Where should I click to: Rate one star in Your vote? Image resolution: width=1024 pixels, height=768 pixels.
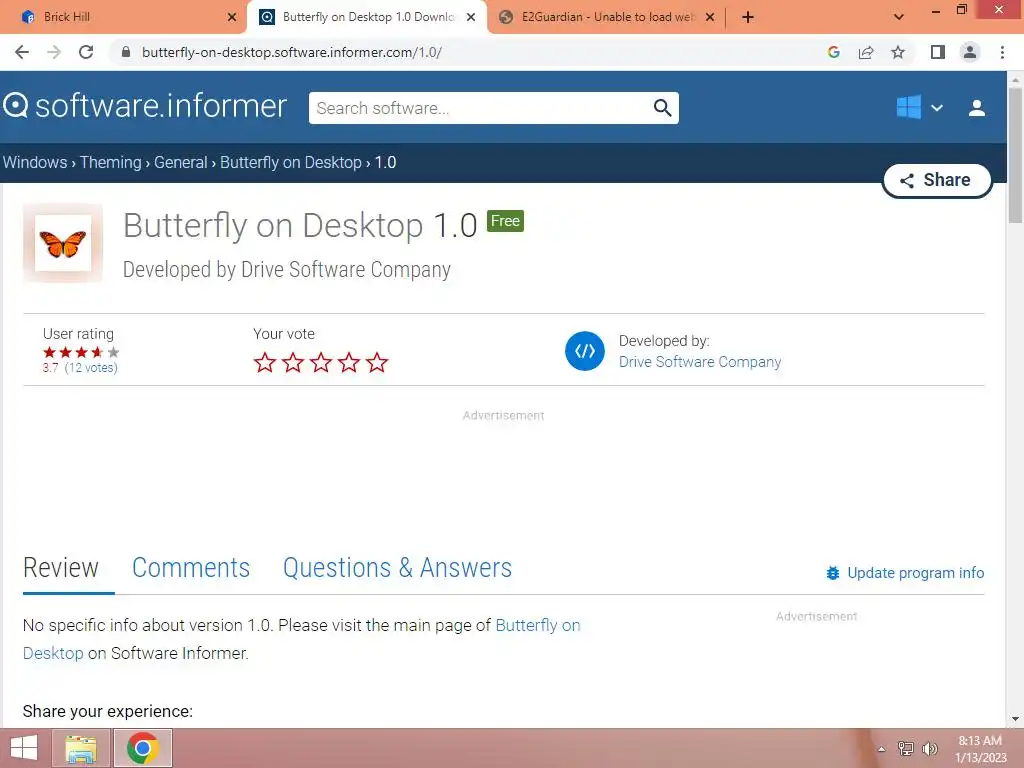(264, 362)
